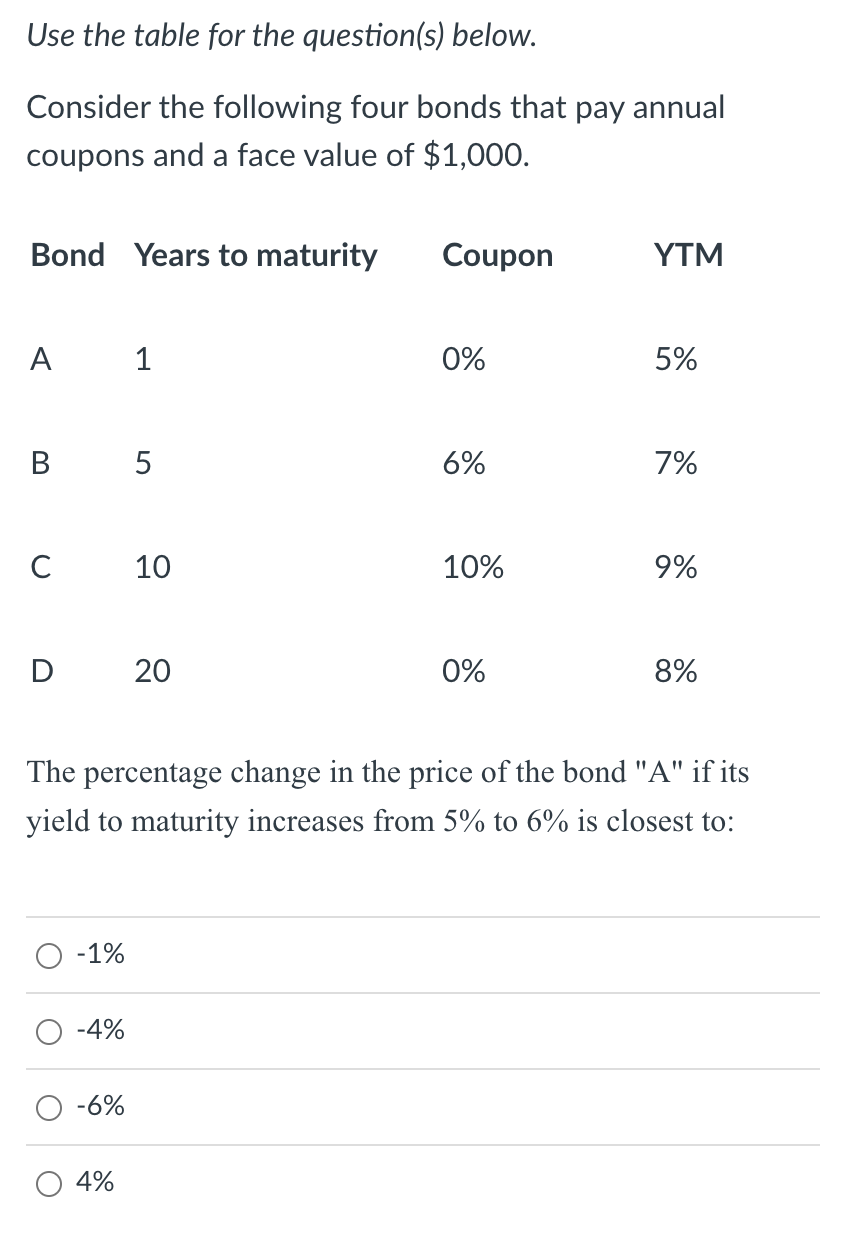Click the Coupon column header
Viewport: 852px width, 1240px height.
coord(497,255)
